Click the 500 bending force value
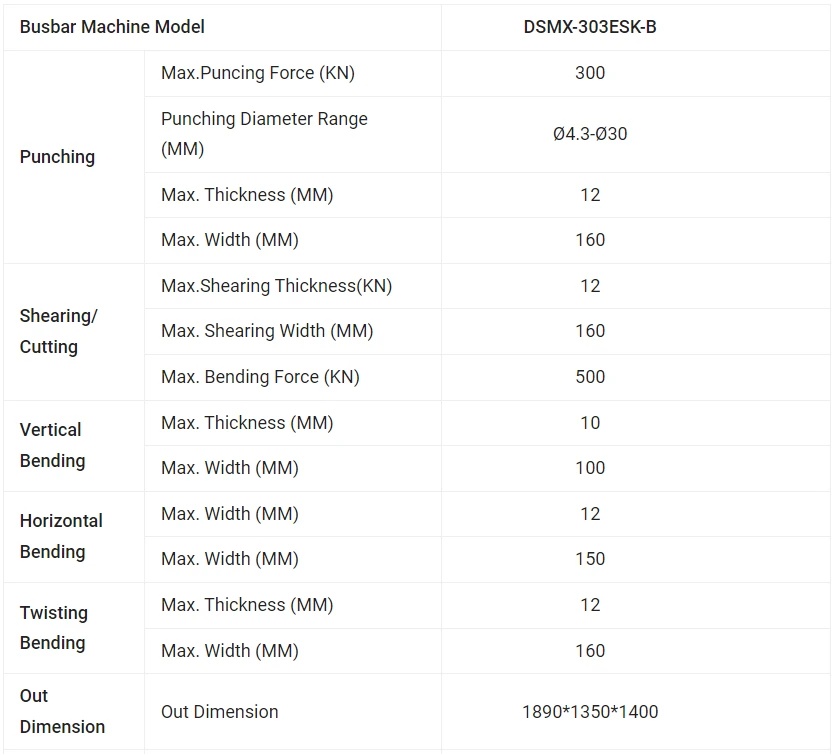The width and height of the screenshot is (834, 754). pos(590,377)
